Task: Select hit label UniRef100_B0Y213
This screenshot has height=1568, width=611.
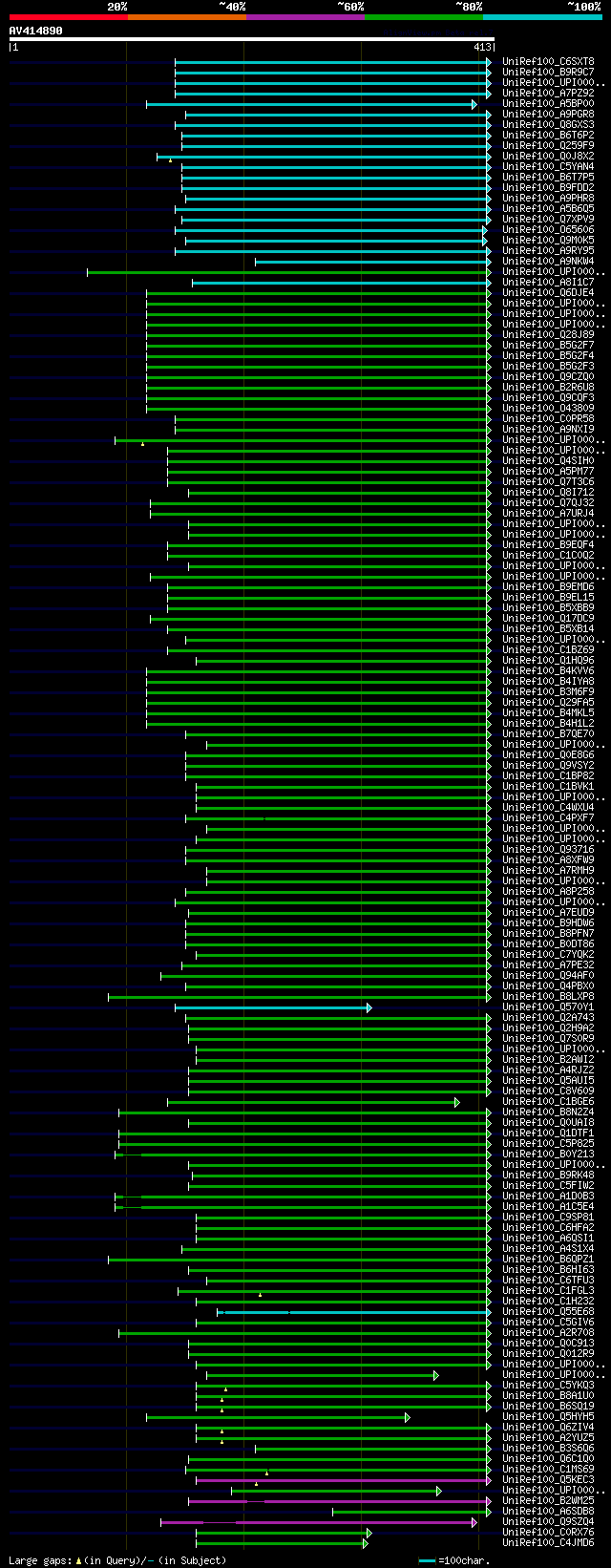Action: tap(548, 1155)
